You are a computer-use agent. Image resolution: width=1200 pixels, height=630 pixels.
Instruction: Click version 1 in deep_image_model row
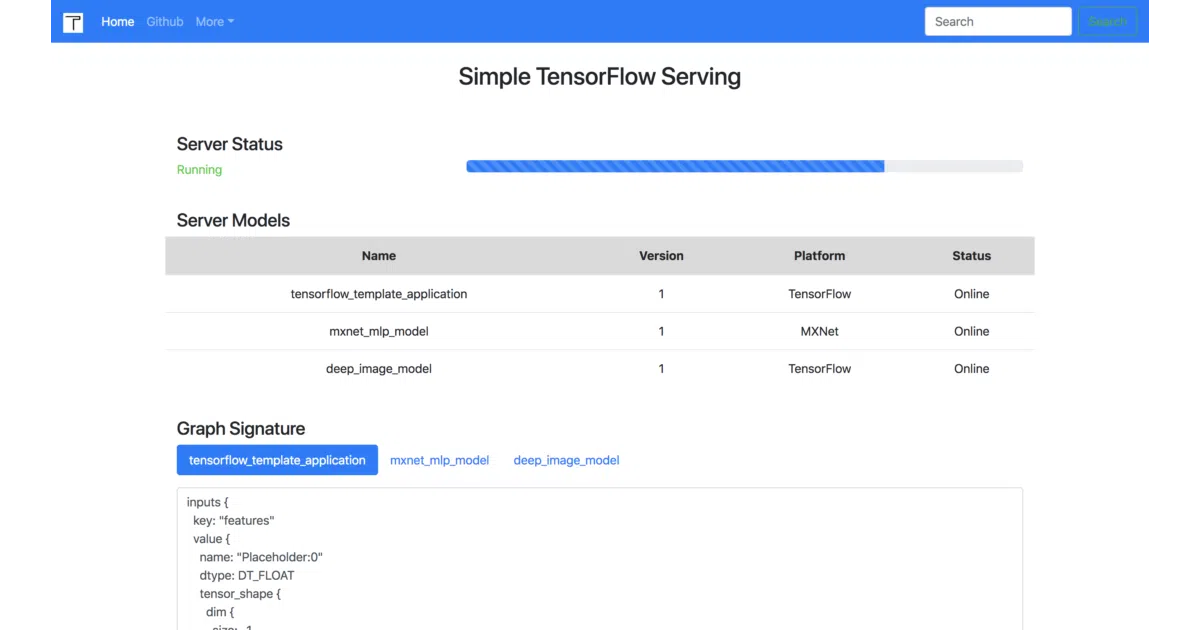coord(661,368)
